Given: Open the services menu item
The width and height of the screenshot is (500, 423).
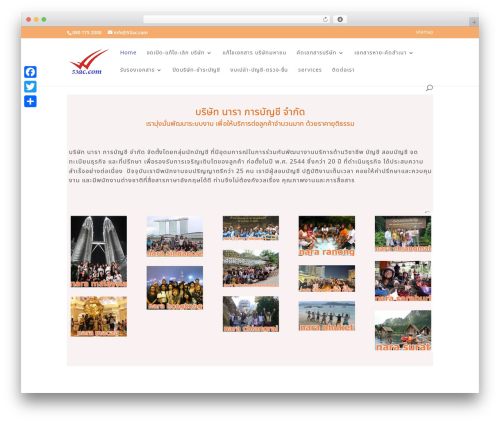Looking at the screenshot, I should 310,70.
